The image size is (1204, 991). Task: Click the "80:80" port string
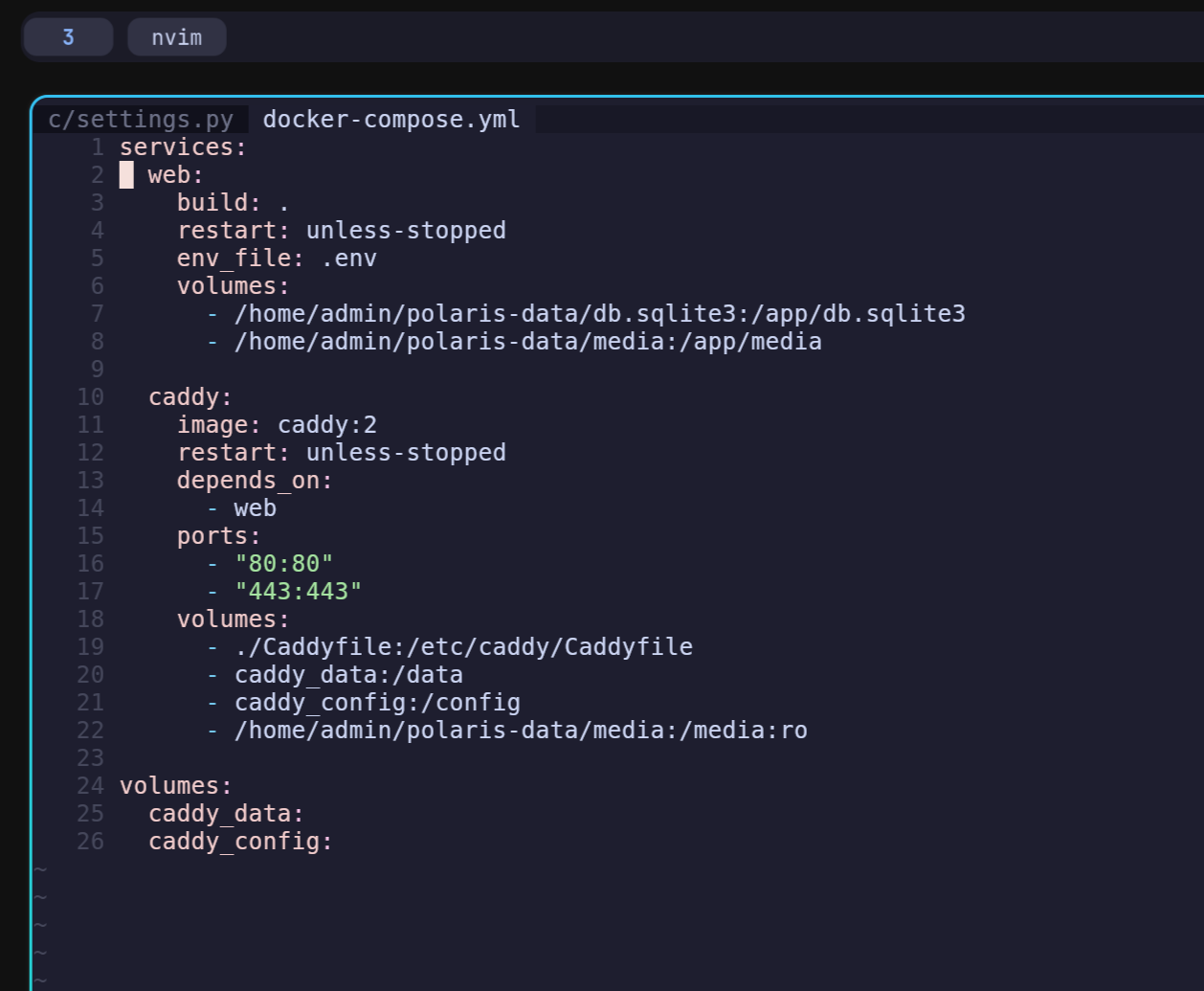[284, 564]
